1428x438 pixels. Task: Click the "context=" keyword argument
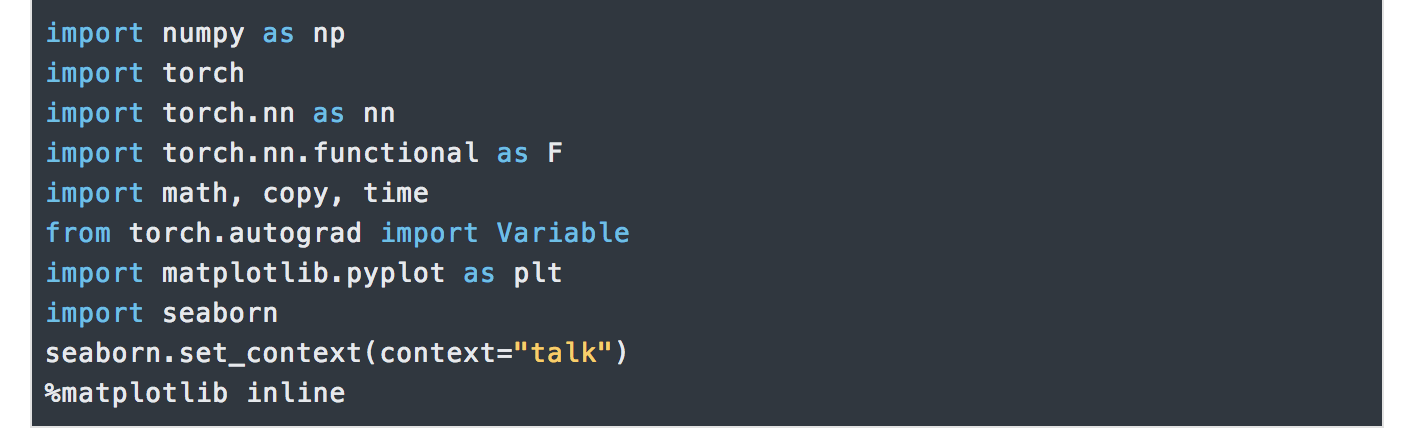(445, 354)
